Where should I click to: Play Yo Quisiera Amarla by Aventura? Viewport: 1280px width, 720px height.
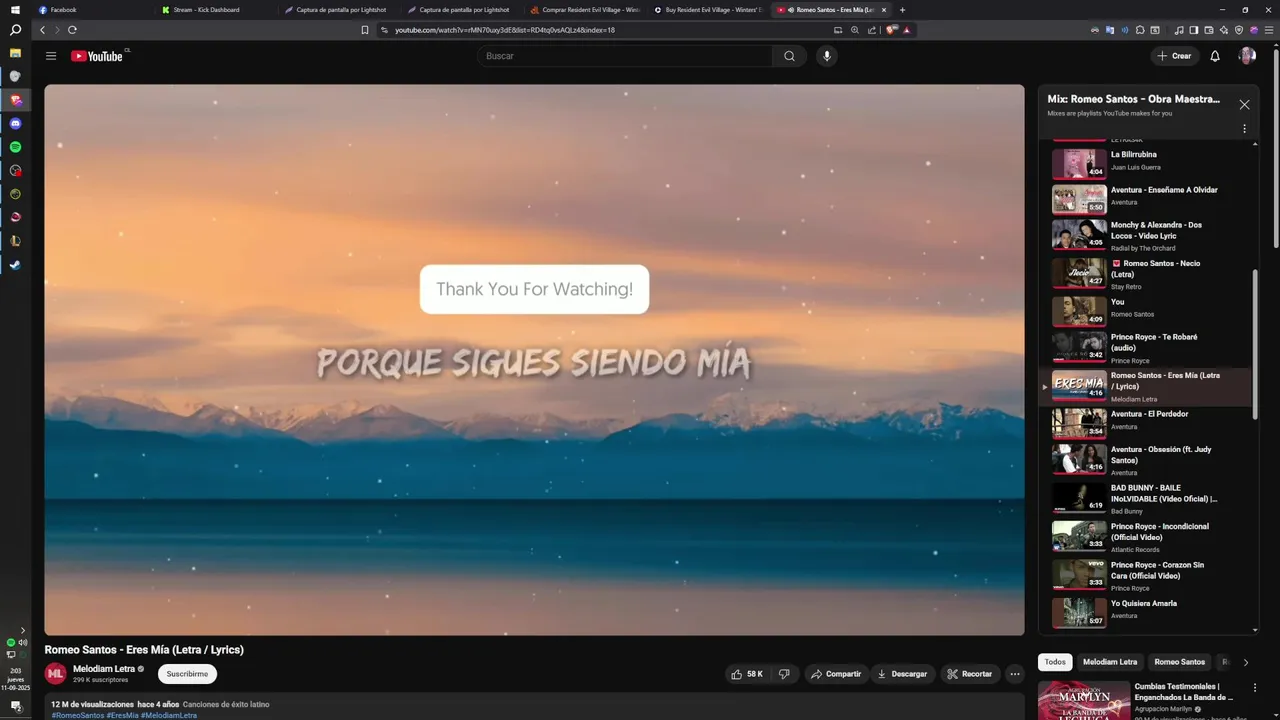(1145, 611)
